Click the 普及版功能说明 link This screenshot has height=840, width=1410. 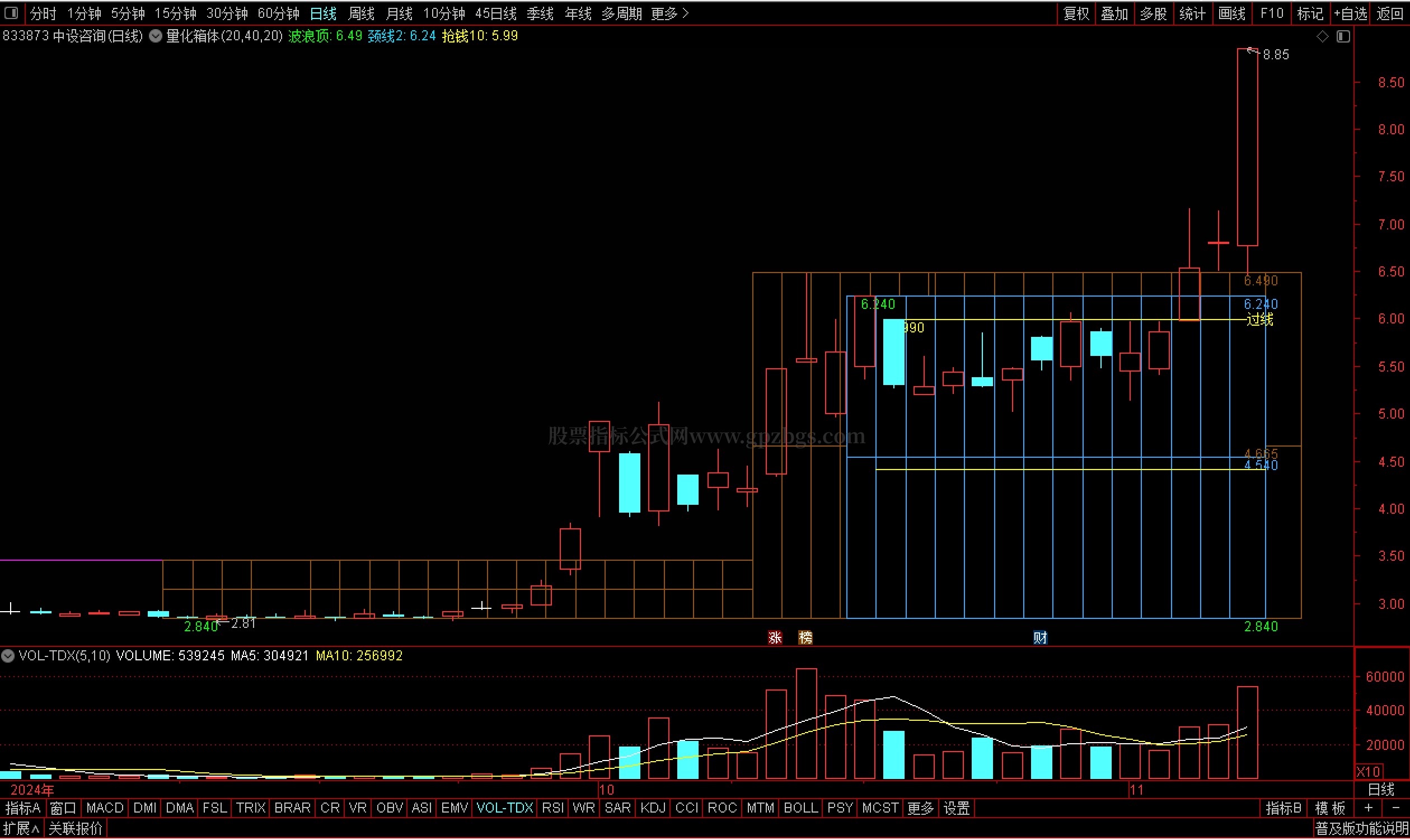(1361, 829)
